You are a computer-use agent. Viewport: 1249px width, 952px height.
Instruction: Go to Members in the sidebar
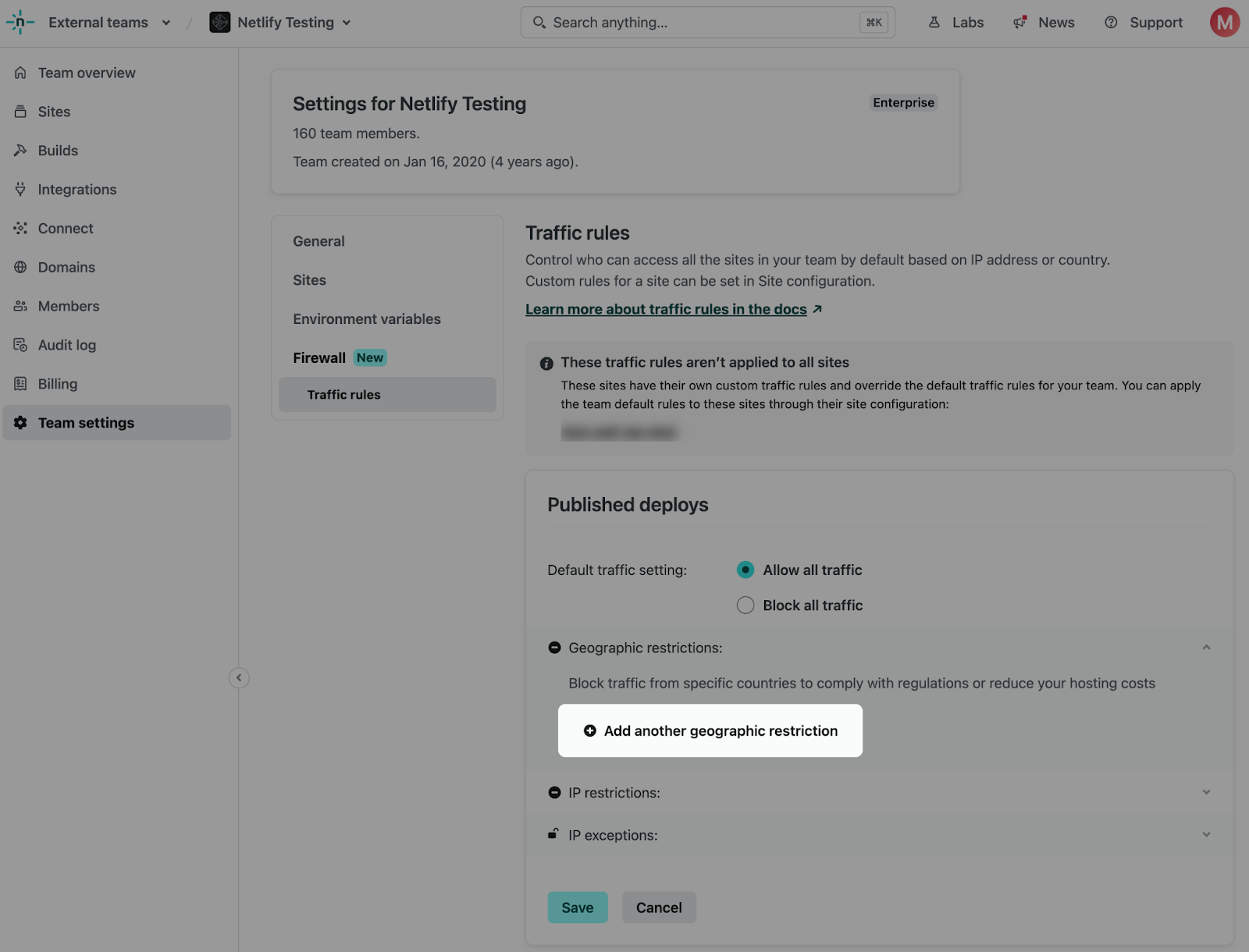117,306
